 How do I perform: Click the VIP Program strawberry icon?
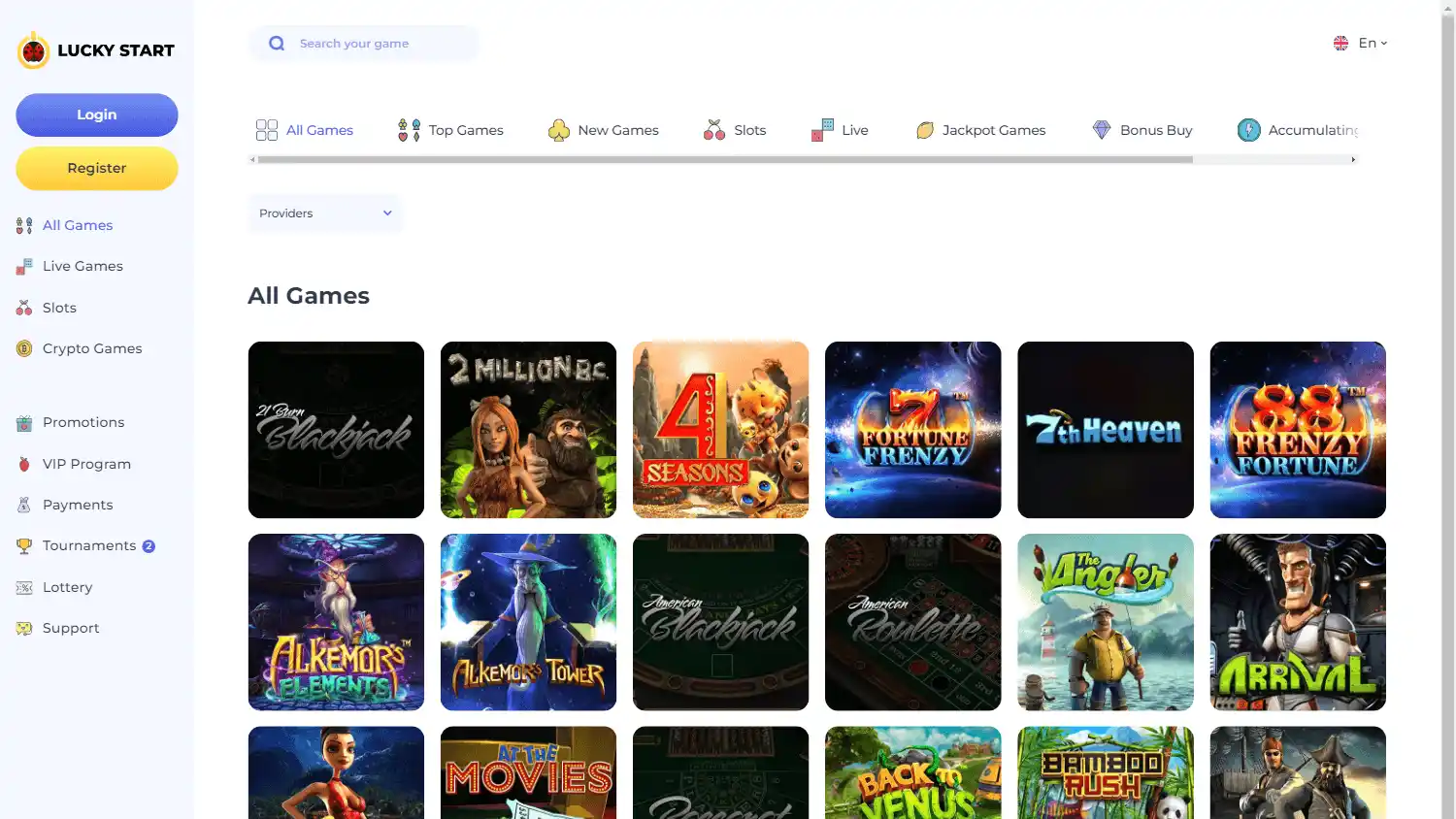tap(24, 464)
